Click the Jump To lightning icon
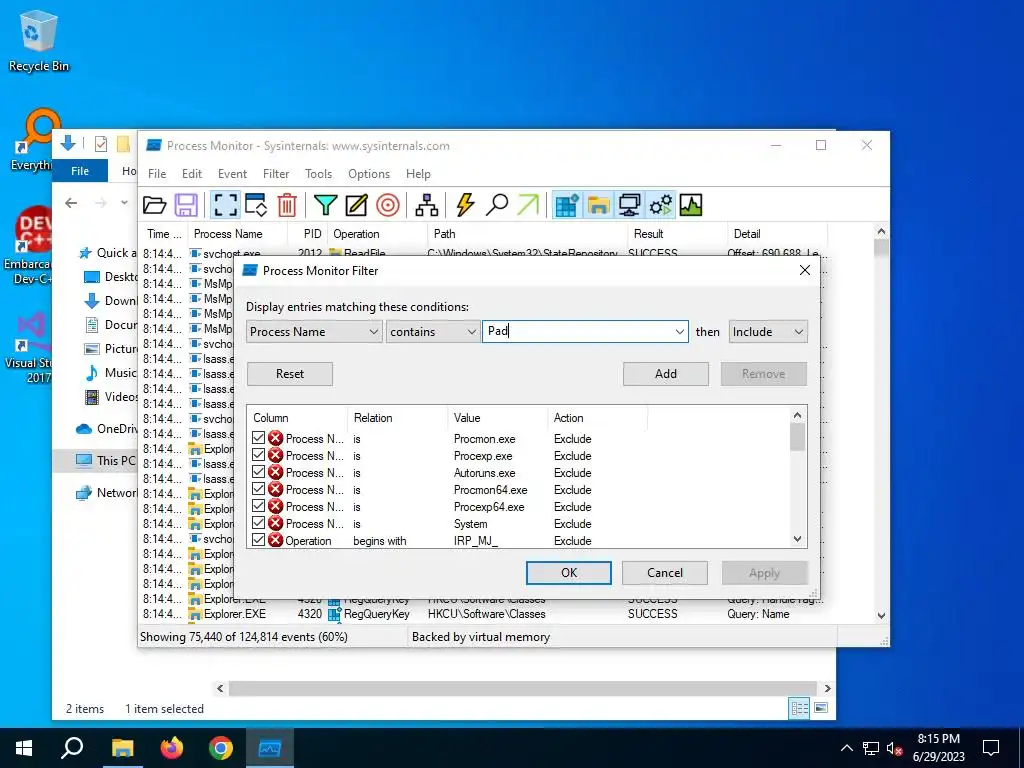The width and height of the screenshot is (1024, 768). 465,205
